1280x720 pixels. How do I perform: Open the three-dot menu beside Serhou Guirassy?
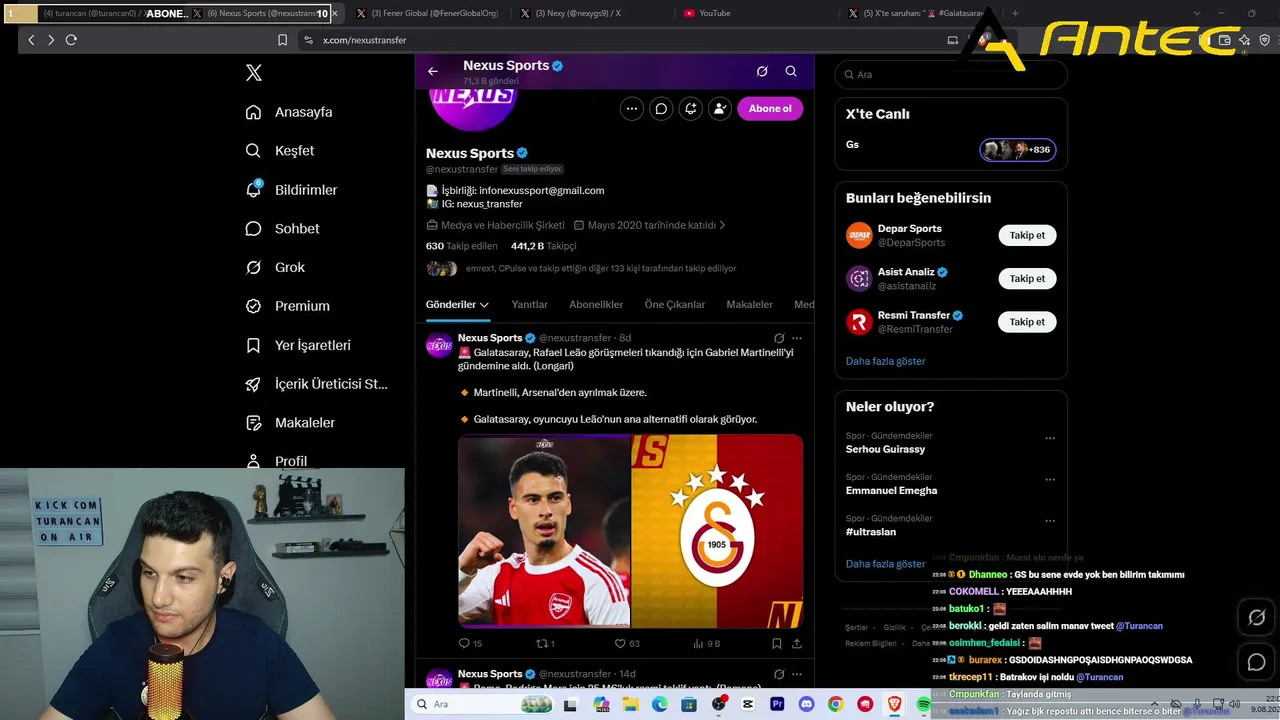(1050, 438)
